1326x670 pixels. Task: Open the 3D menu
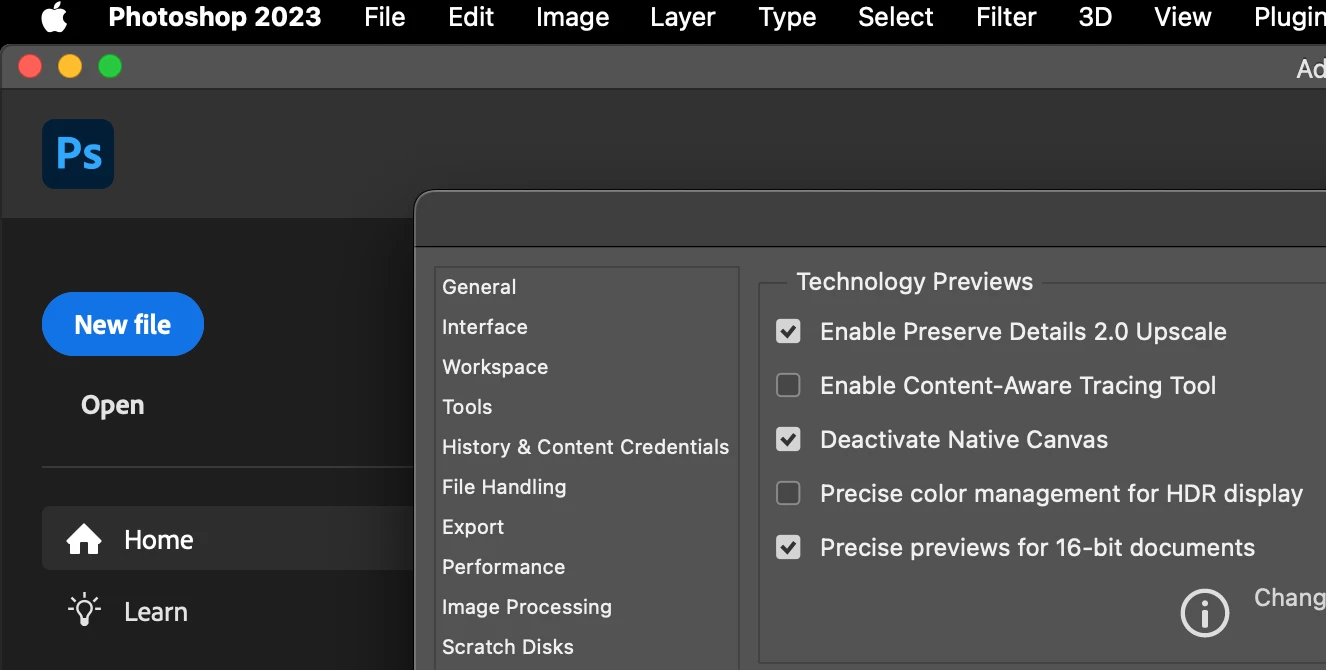click(x=1095, y=17)
